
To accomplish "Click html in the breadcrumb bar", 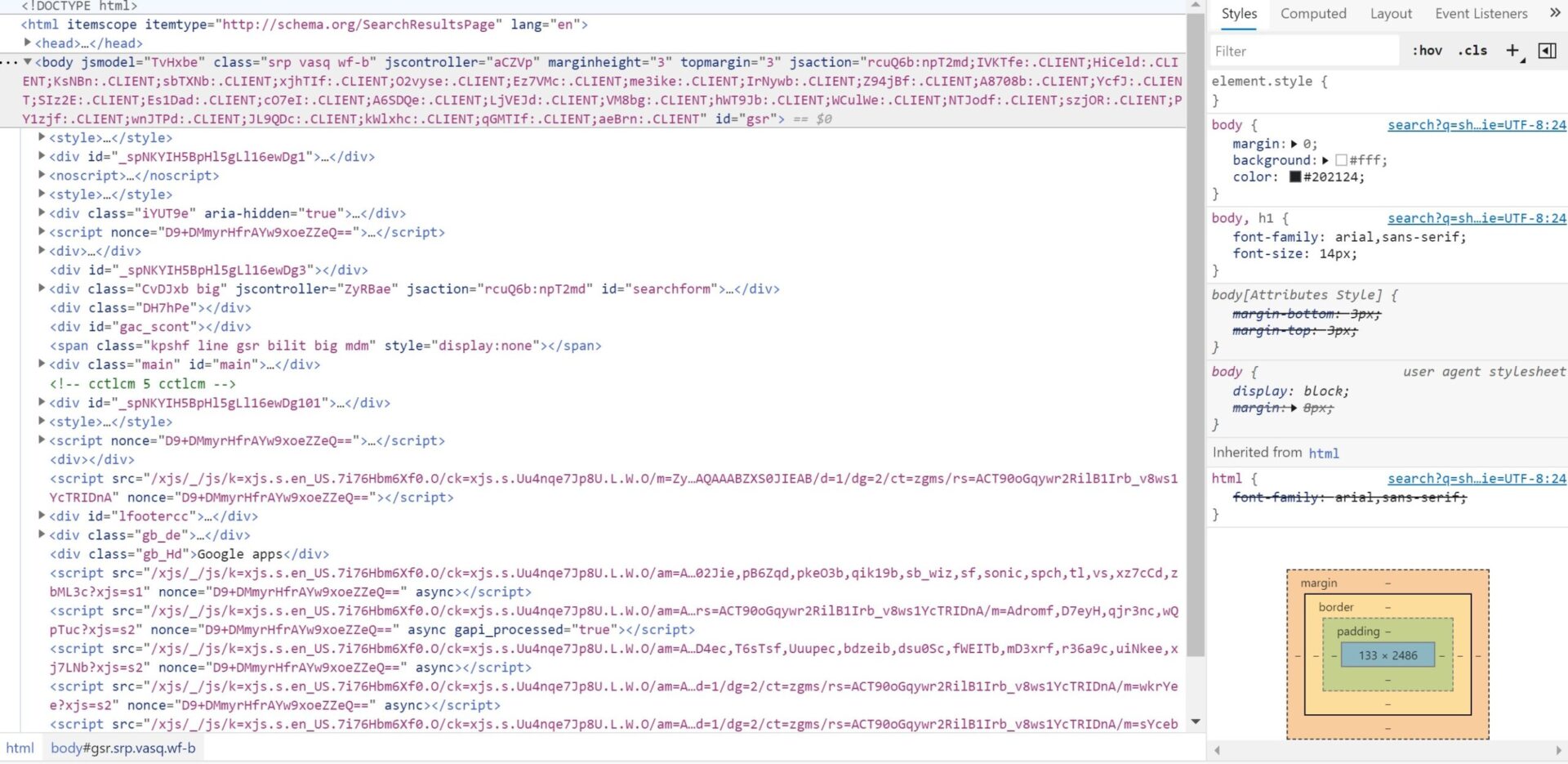I will click(x=20, y=748).
